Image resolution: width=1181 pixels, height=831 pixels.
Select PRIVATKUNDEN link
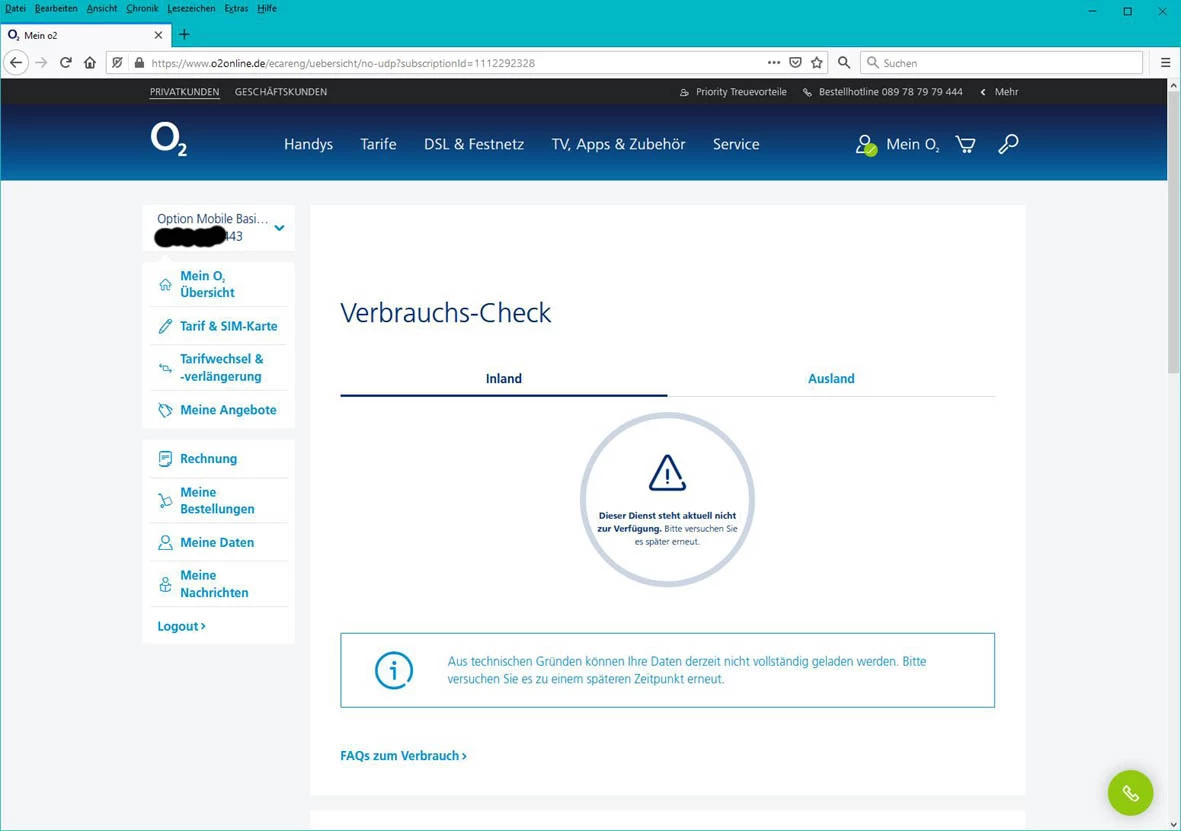coord(185,92)
